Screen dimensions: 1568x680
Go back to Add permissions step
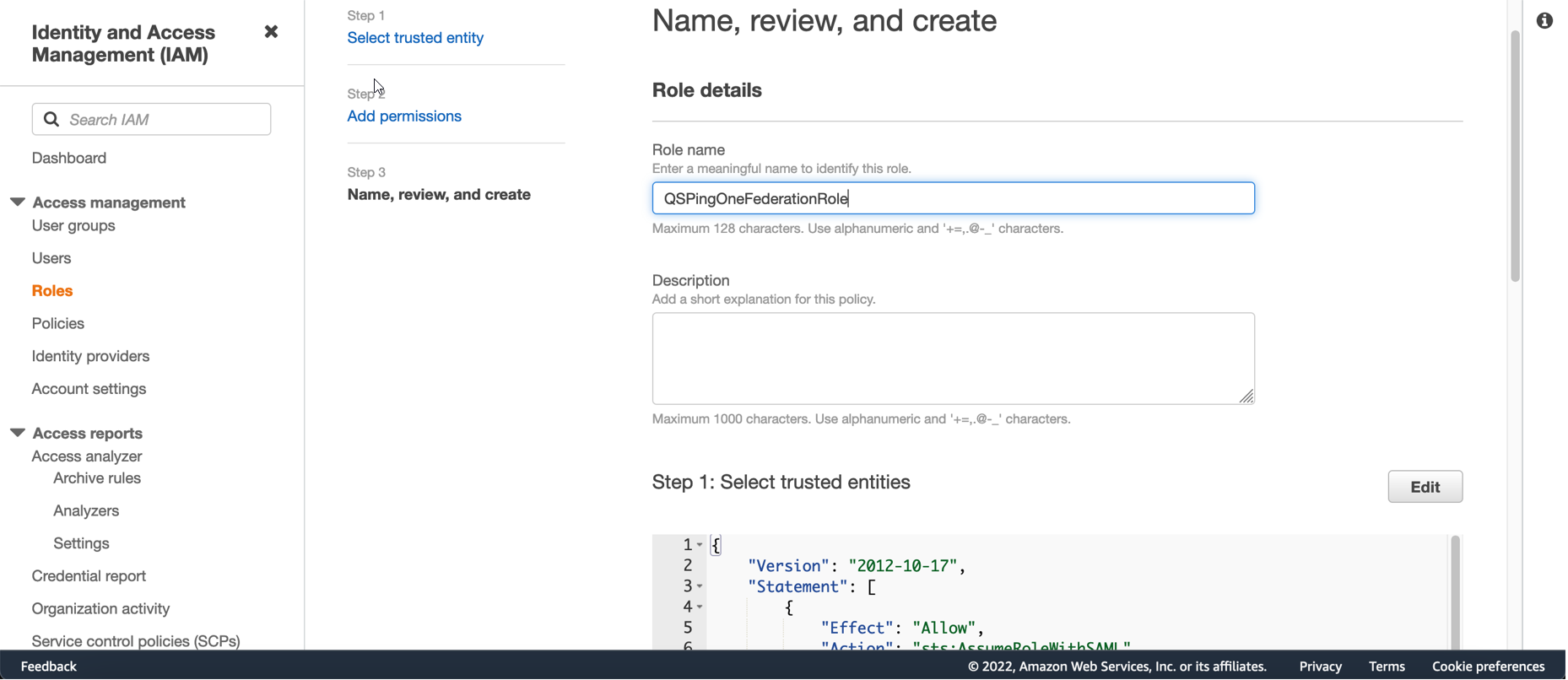pos(404,116)
